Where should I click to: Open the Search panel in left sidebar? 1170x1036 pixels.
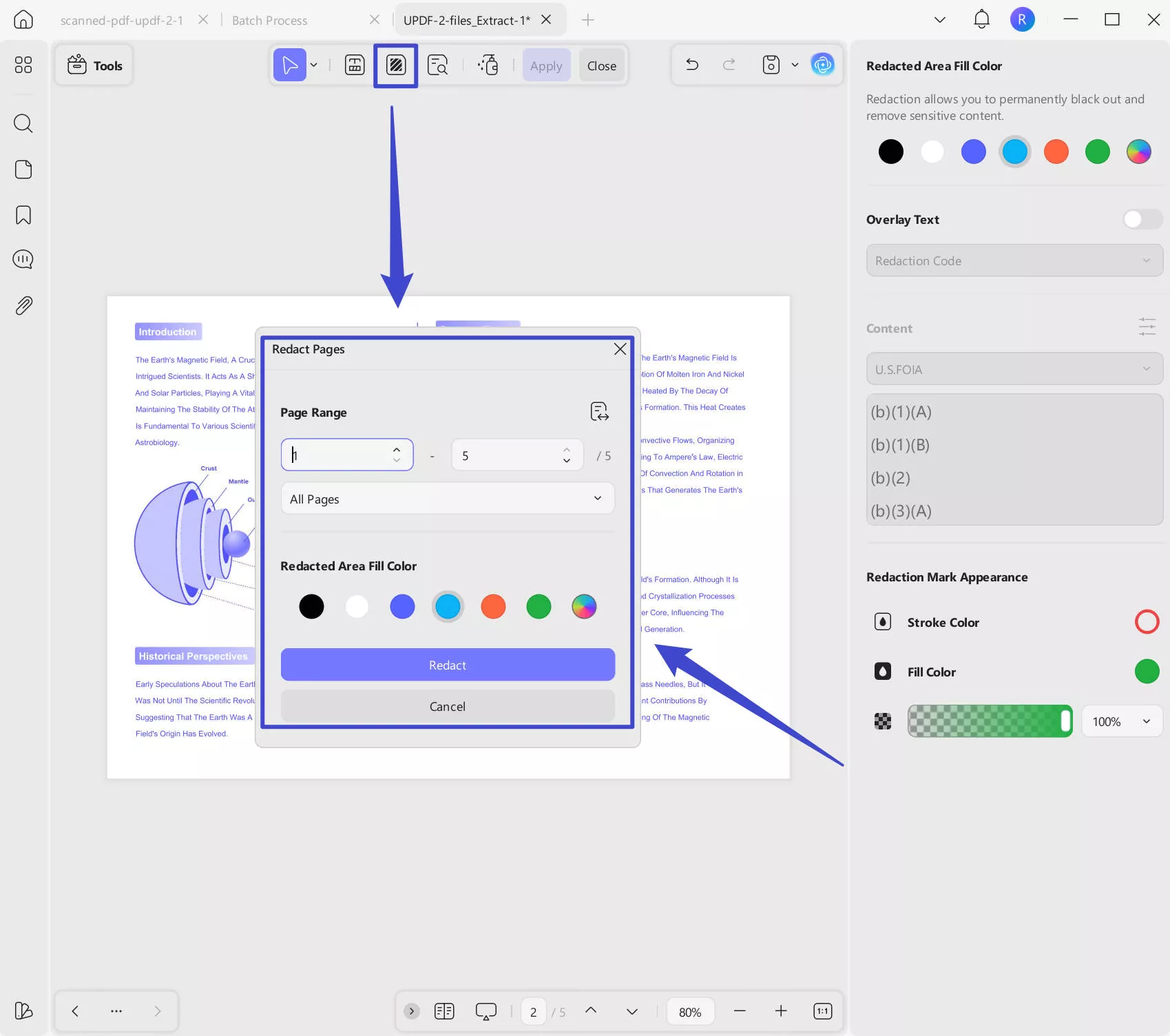pyautogui.click(x=23, y=123)
